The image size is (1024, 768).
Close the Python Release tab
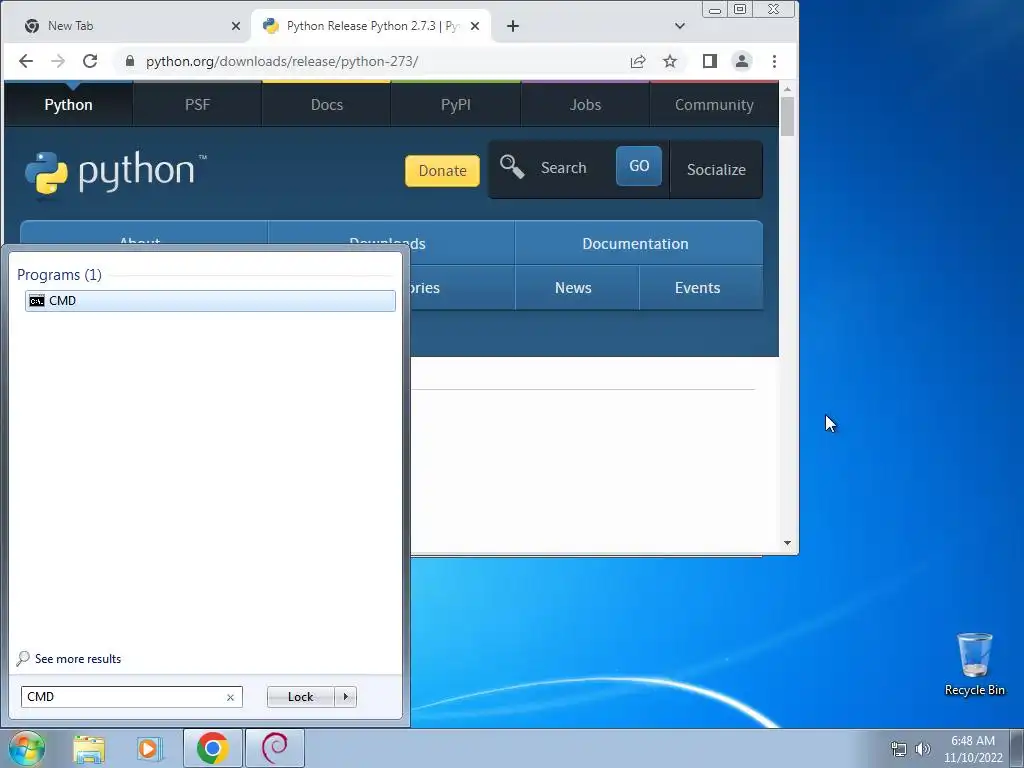[475, 26]
